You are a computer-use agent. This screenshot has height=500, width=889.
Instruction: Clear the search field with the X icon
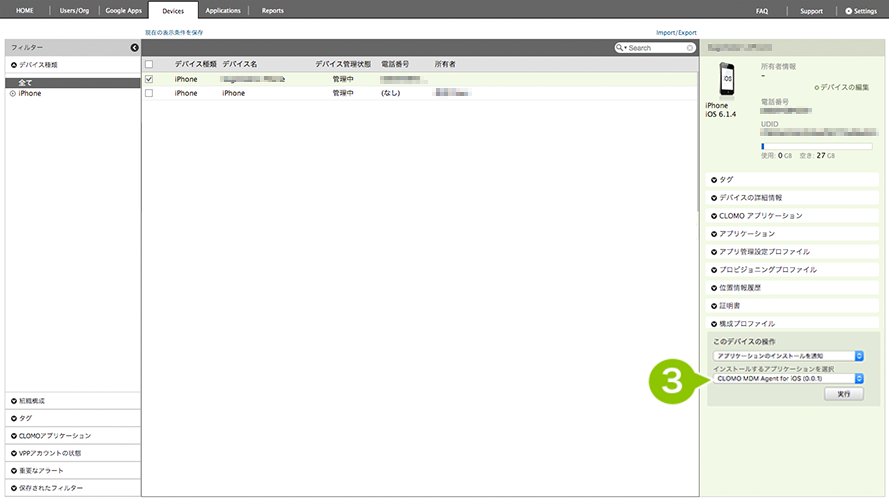690,47
